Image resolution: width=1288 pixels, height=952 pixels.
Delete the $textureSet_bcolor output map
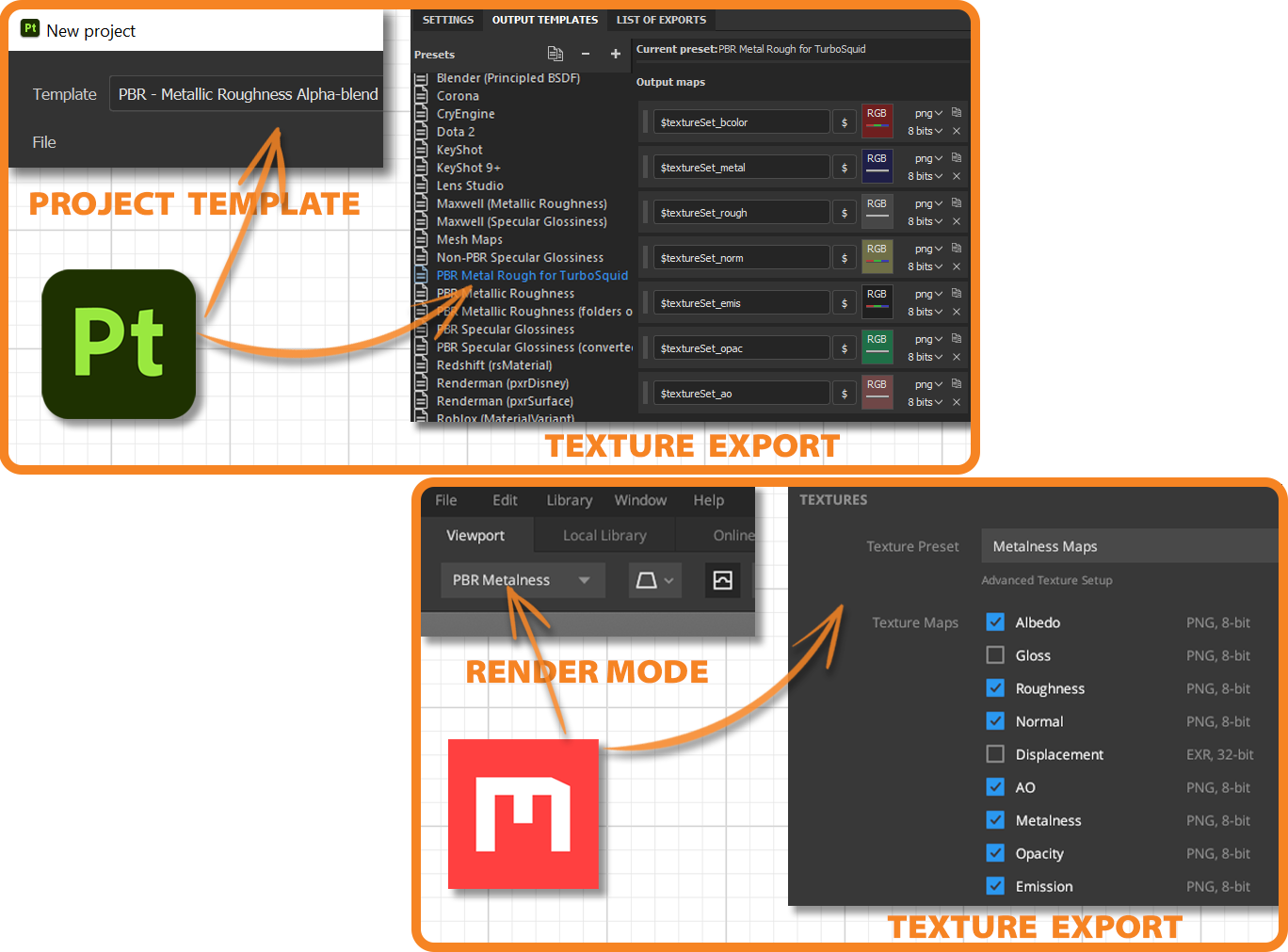pyautogui.click(x=957, y=131)
